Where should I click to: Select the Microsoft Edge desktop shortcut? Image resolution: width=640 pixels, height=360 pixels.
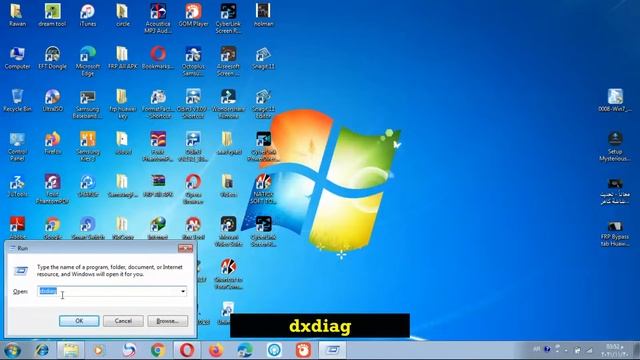[x=88, y=61]
